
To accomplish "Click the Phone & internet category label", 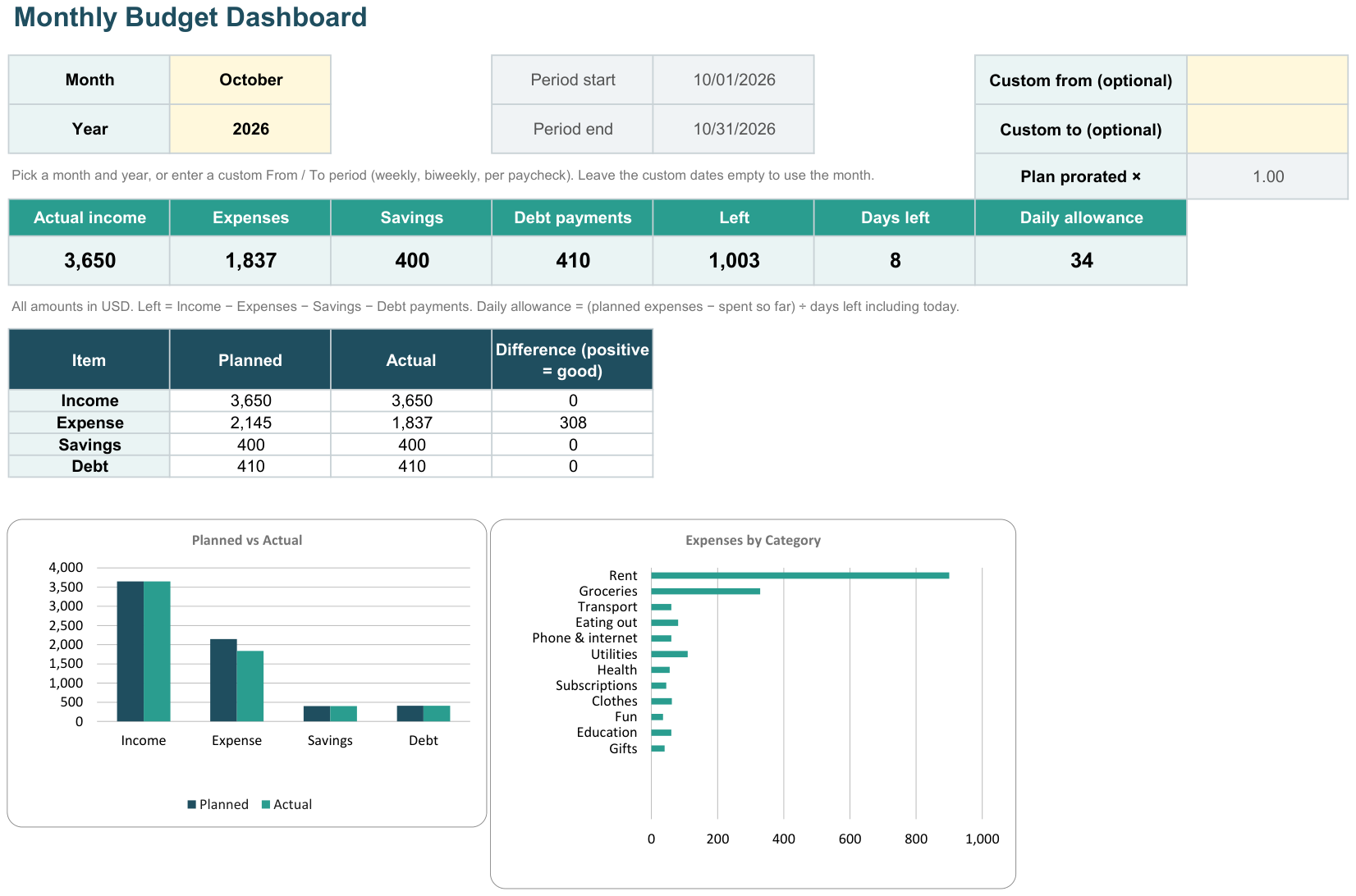I will click(584, 638).
